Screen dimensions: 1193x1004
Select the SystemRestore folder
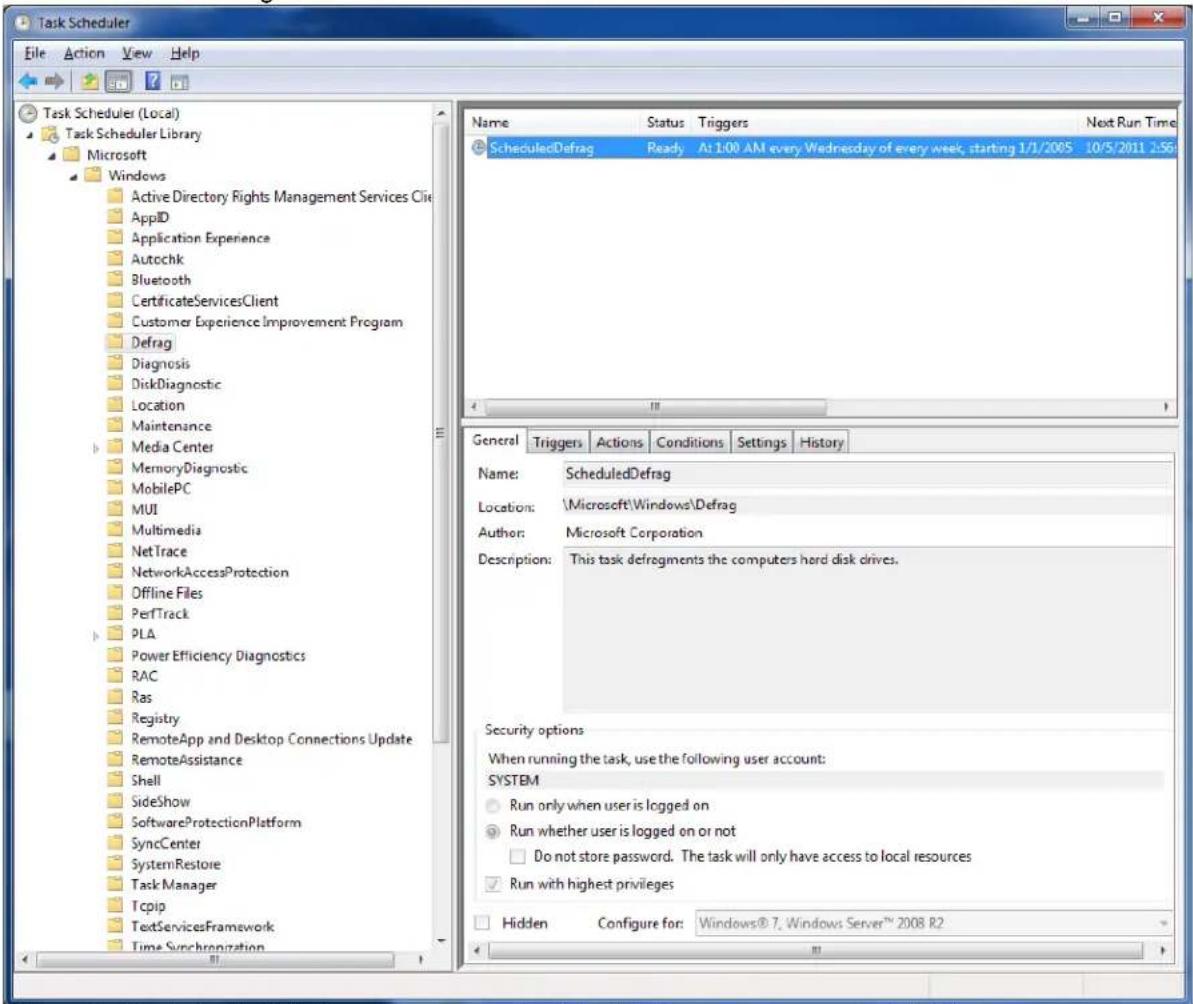tap(176, 864)
